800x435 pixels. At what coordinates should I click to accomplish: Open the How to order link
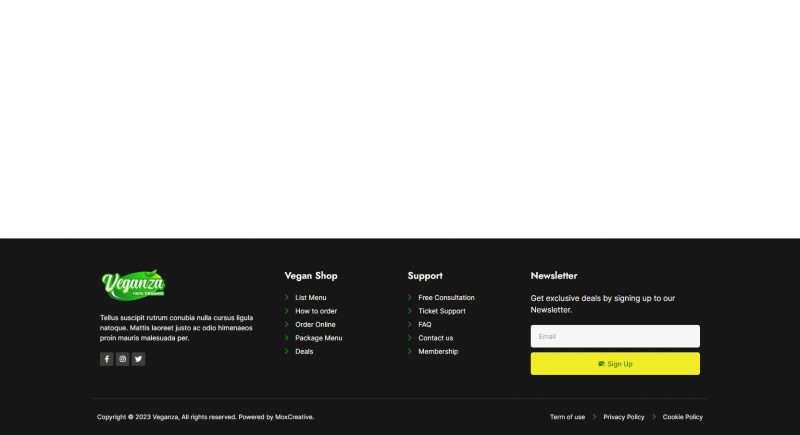315,311
